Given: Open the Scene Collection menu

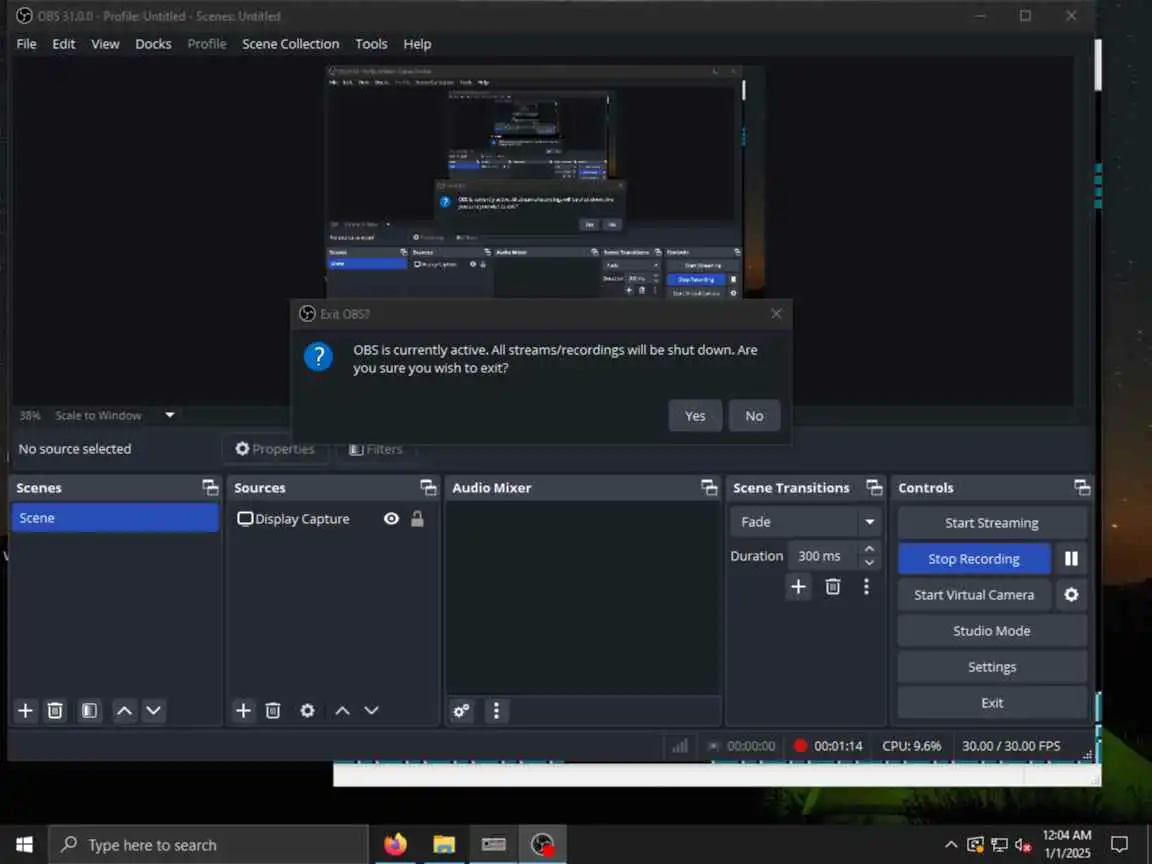Looking at the screenshot, I should click(x=290, y=44).
